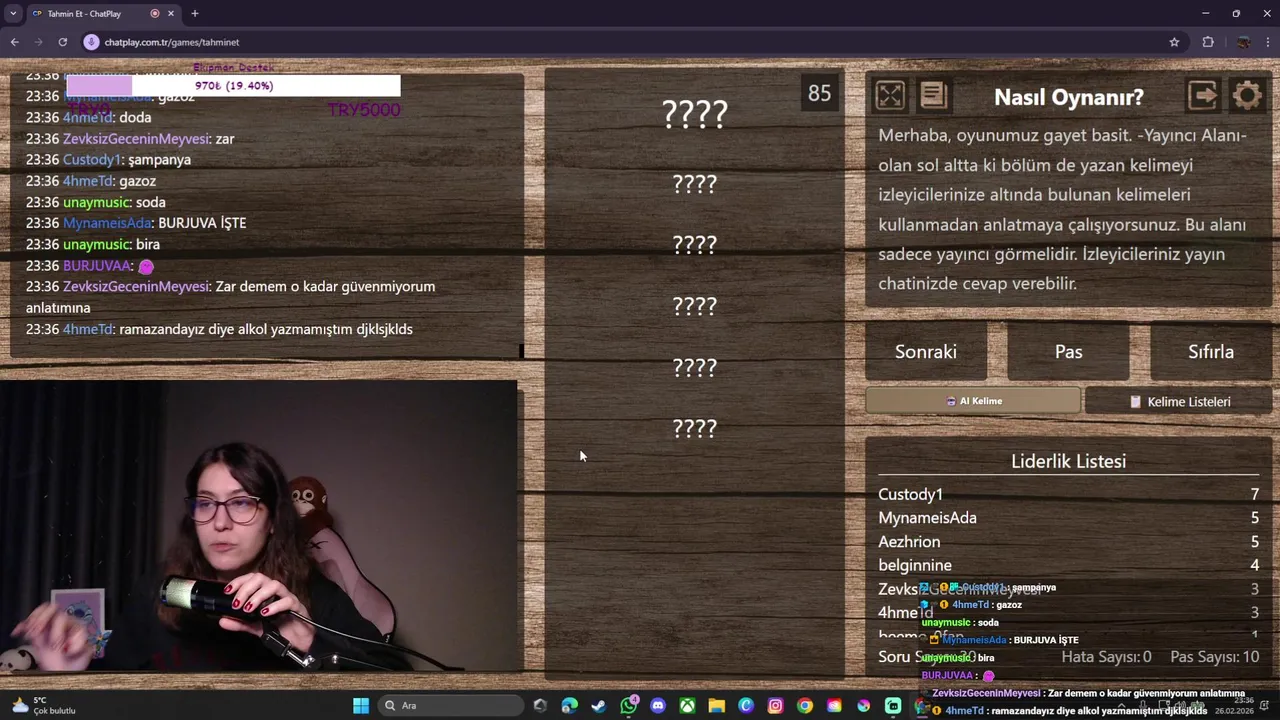The image size is (1280, 720).
Task: Click belginnine in the leaderboard
Action: pos(915,565)
